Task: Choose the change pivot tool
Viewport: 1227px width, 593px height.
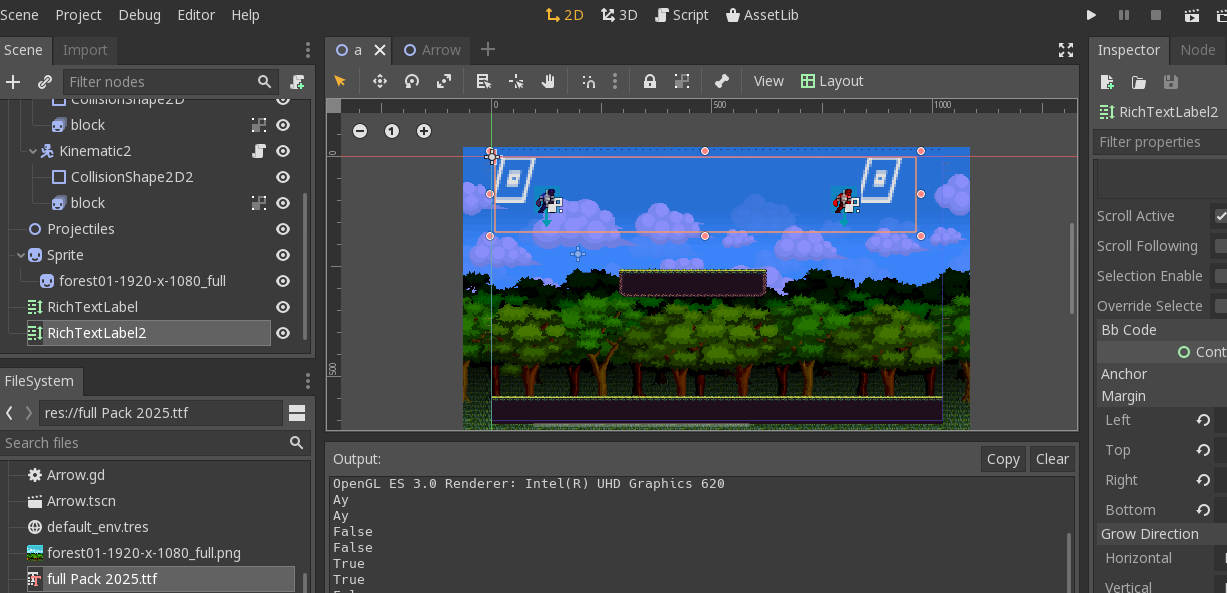Action: click(x=516, y=81)
